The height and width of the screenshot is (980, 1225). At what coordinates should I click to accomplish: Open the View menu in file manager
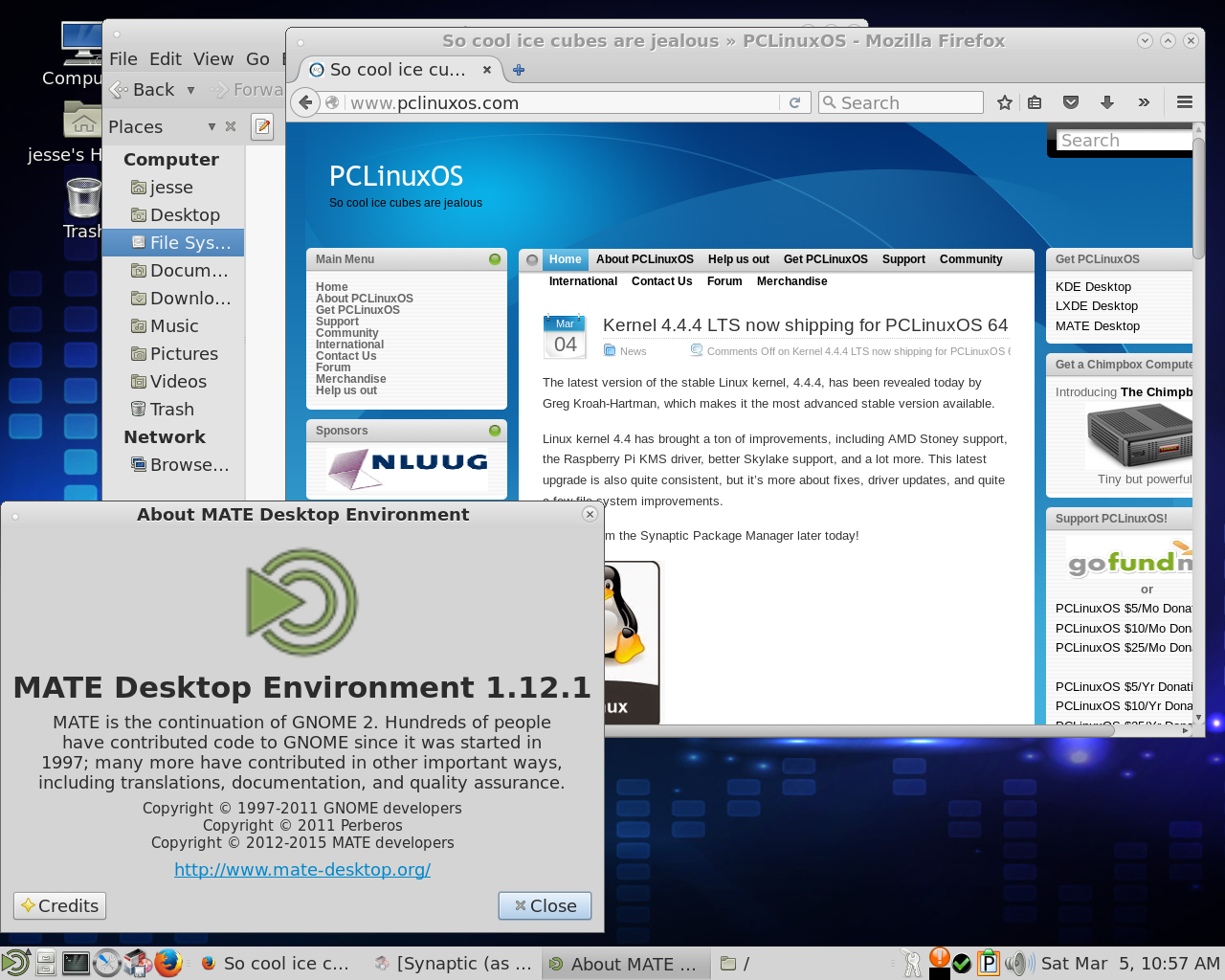[x=213, y=59]
